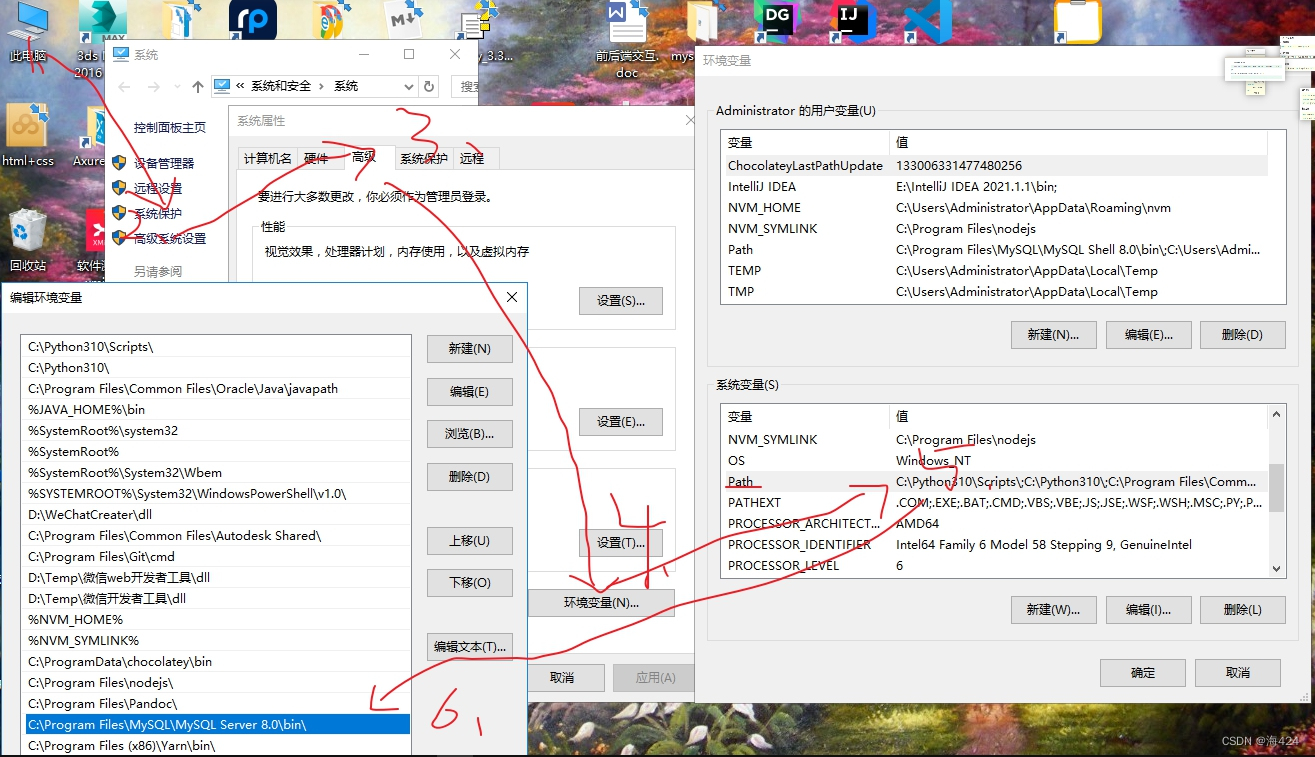Open the 此电脑 desktop icon

[x=28, y=30]
